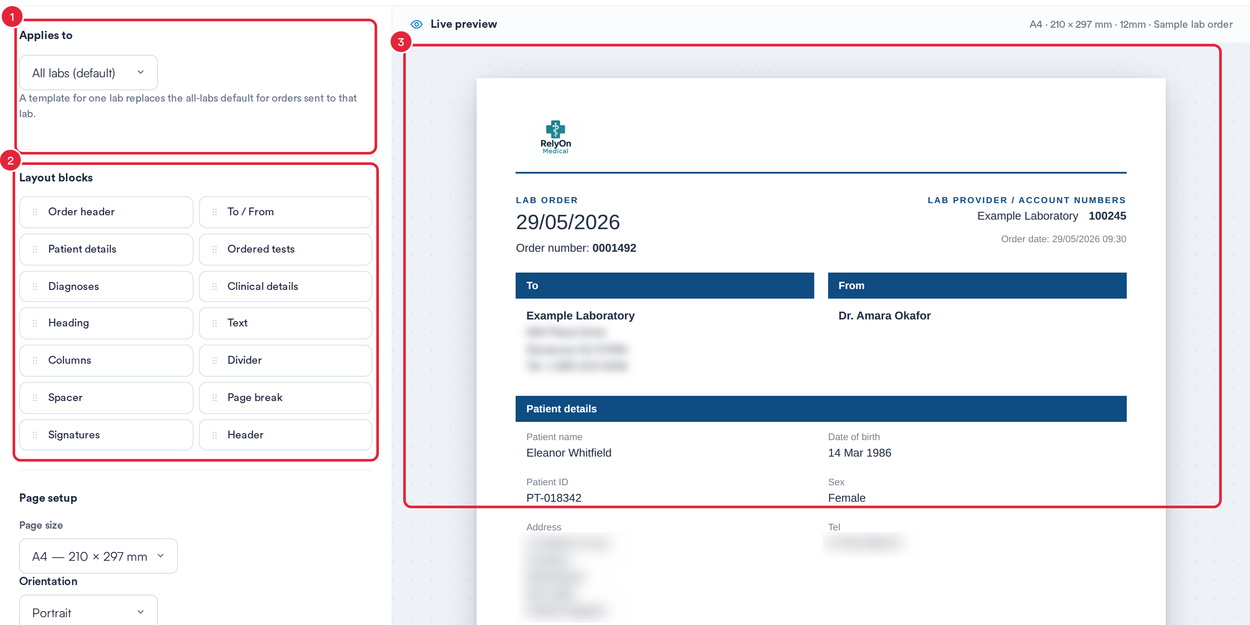Click the Page setup section heading
This screenshot has width=1250, height=625.
[x=48, y=498]
